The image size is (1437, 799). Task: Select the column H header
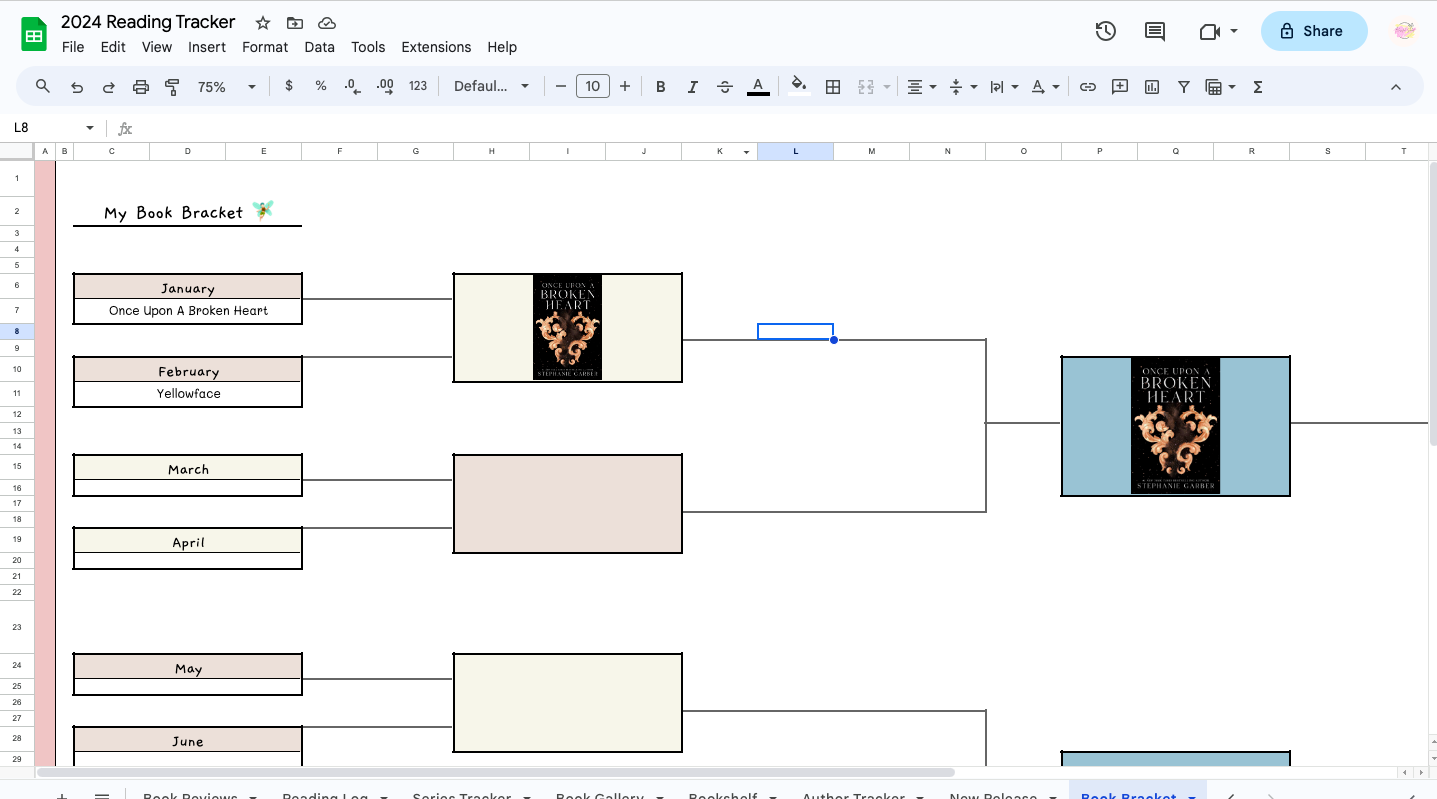coord(492,151)
